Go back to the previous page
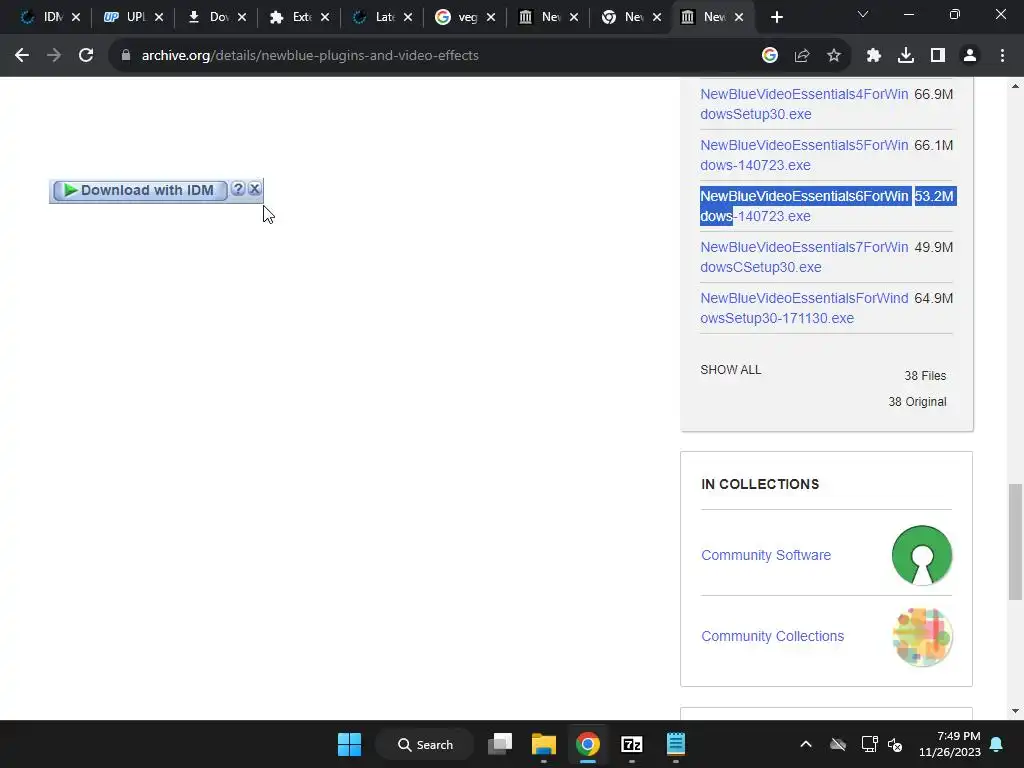 click(22, 56)
